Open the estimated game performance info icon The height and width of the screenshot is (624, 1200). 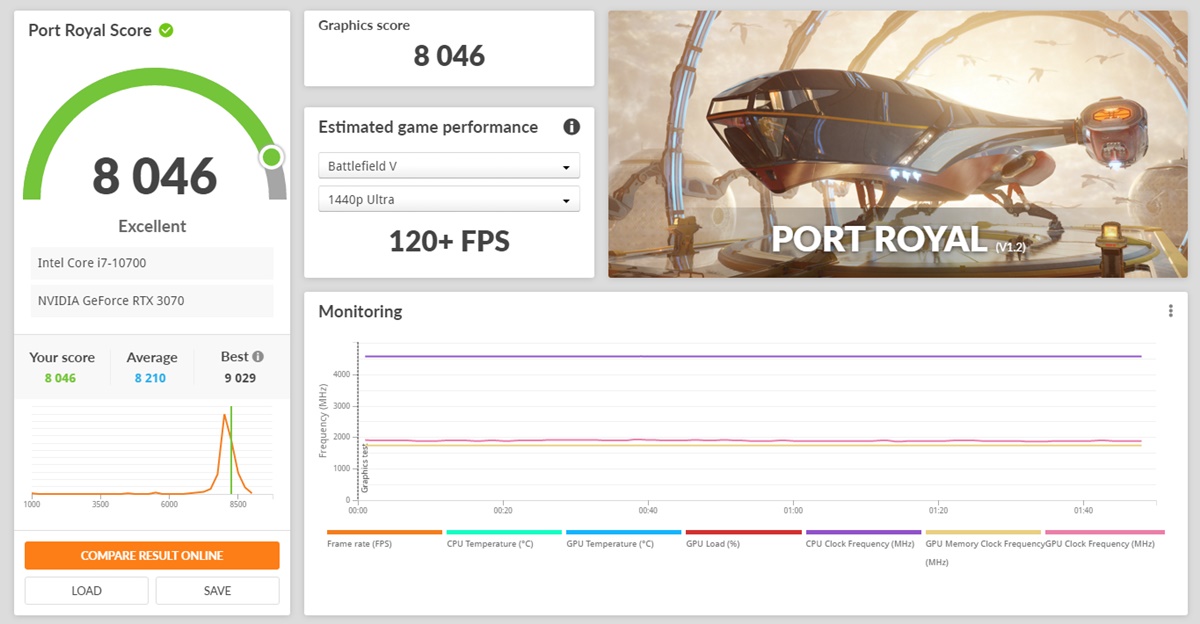(572, 127)
